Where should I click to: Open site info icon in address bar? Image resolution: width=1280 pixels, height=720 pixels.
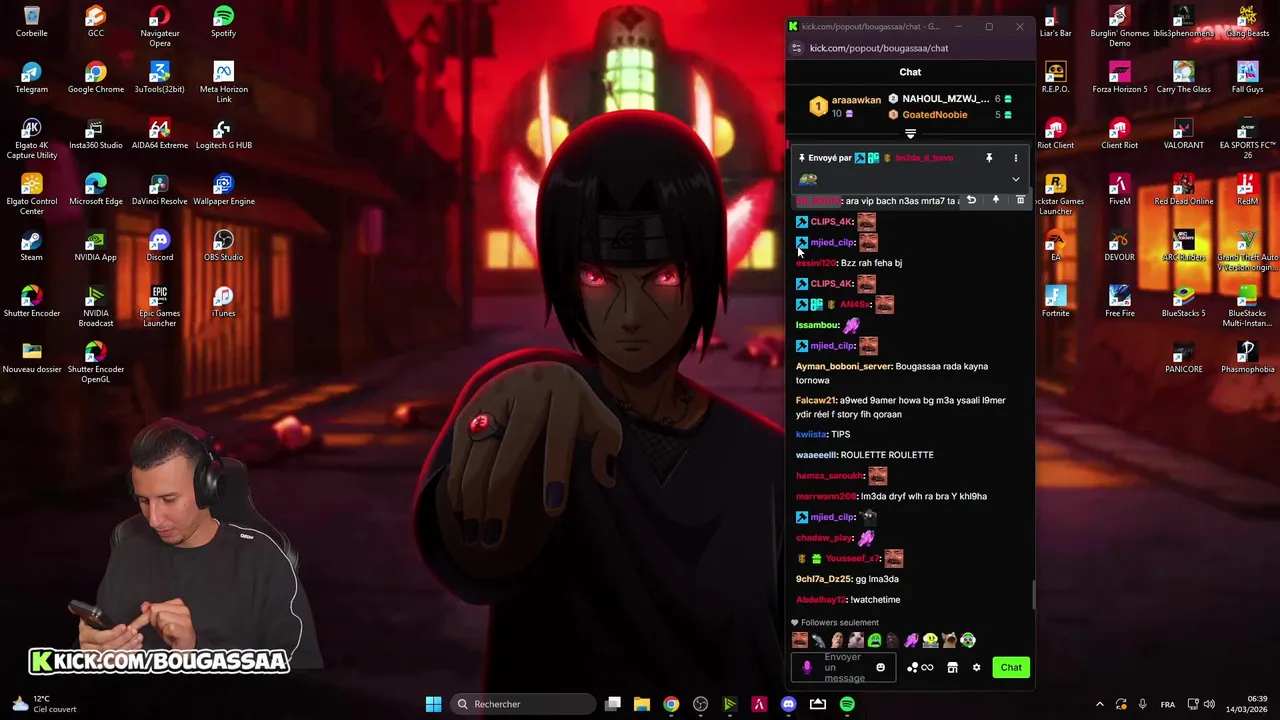tap(797, 48)
